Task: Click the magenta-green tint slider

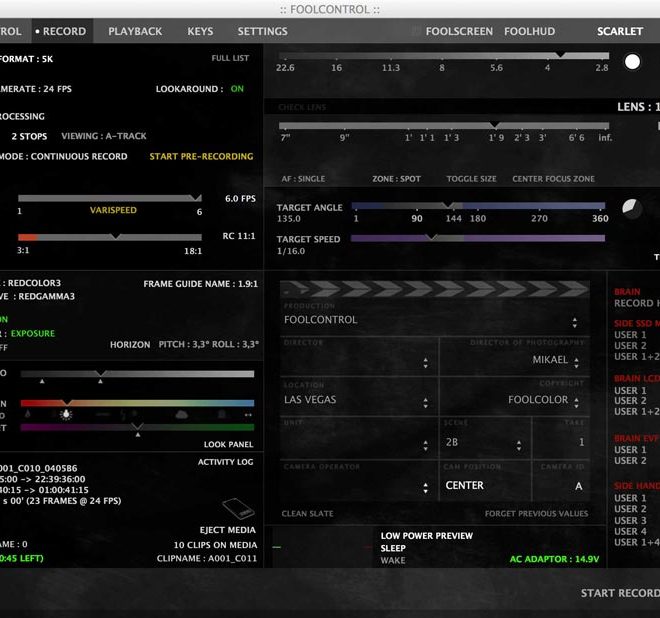Action: click(x=137, y=427)
